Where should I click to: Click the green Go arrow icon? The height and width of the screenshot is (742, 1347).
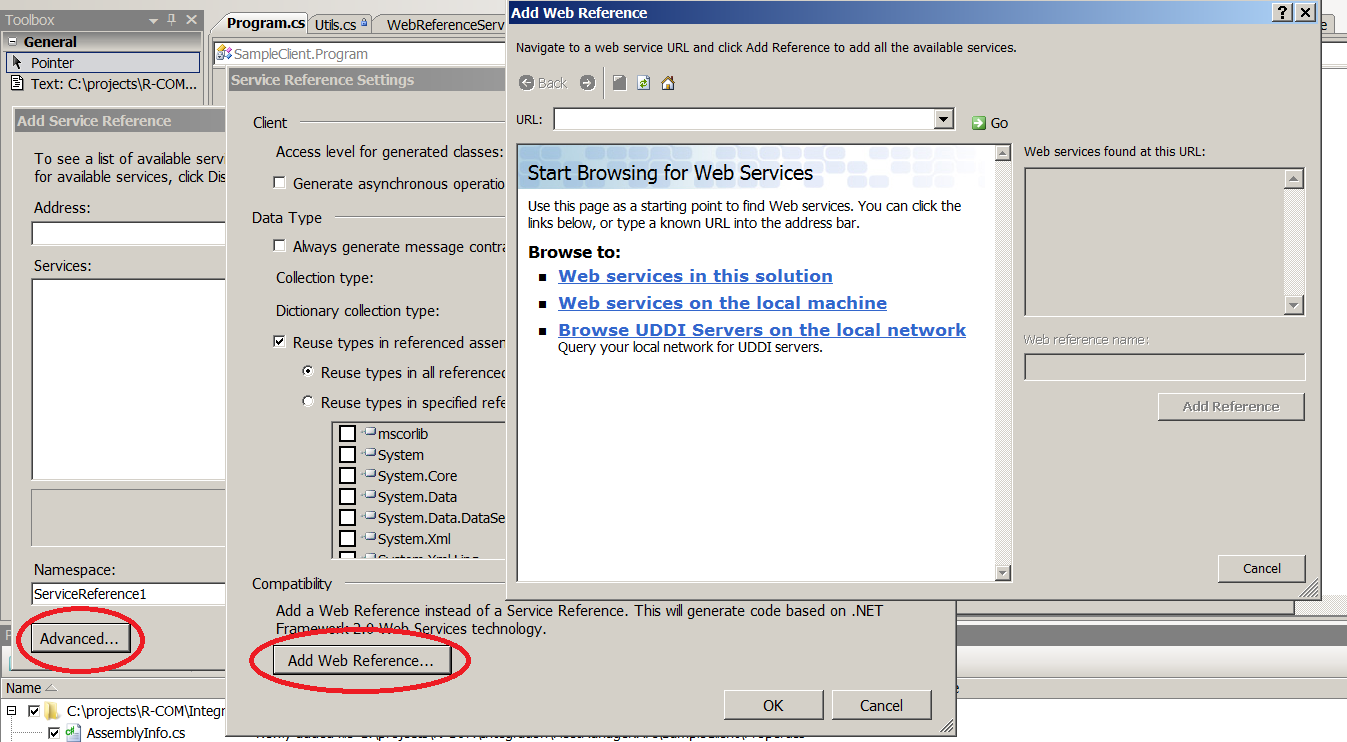coord(977,122)
